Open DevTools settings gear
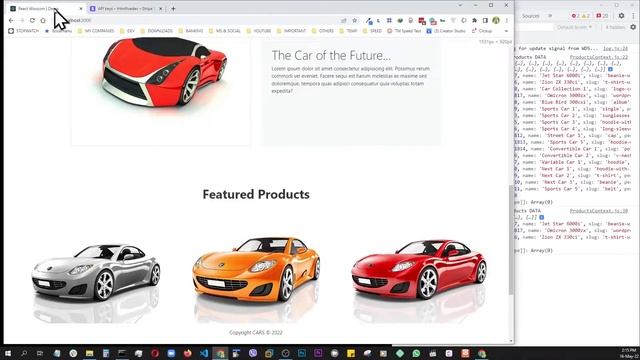 tap(621, 16)
